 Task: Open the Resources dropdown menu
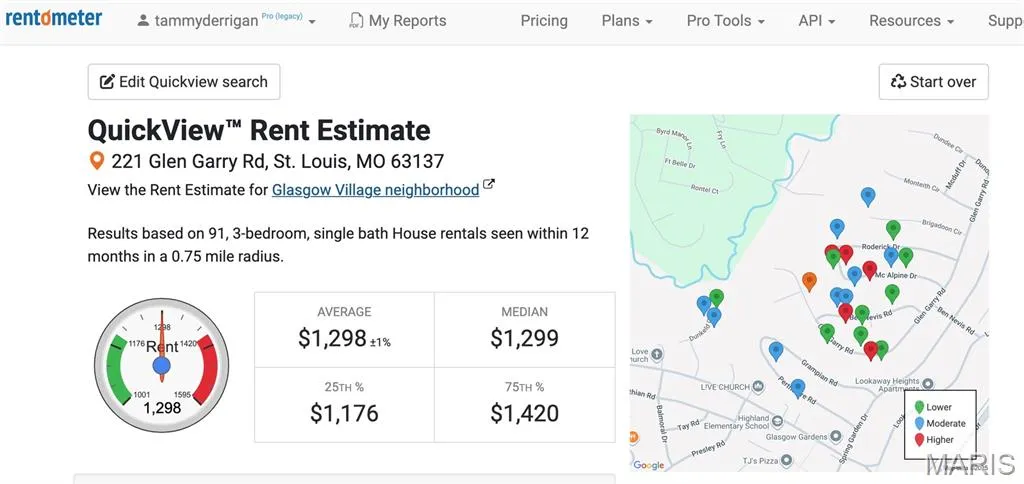tap(911, 21)
